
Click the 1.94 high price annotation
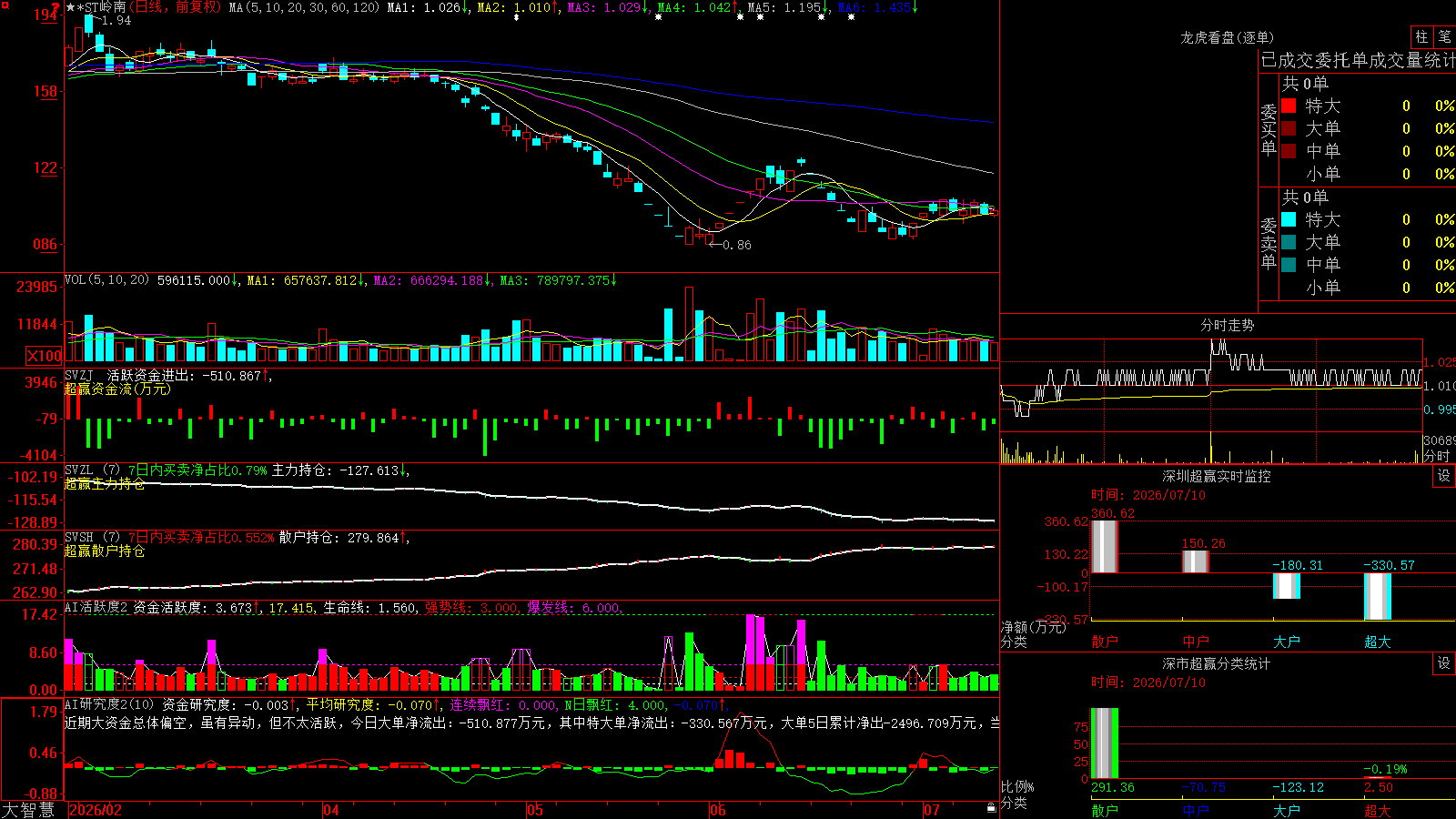[116, 20]
